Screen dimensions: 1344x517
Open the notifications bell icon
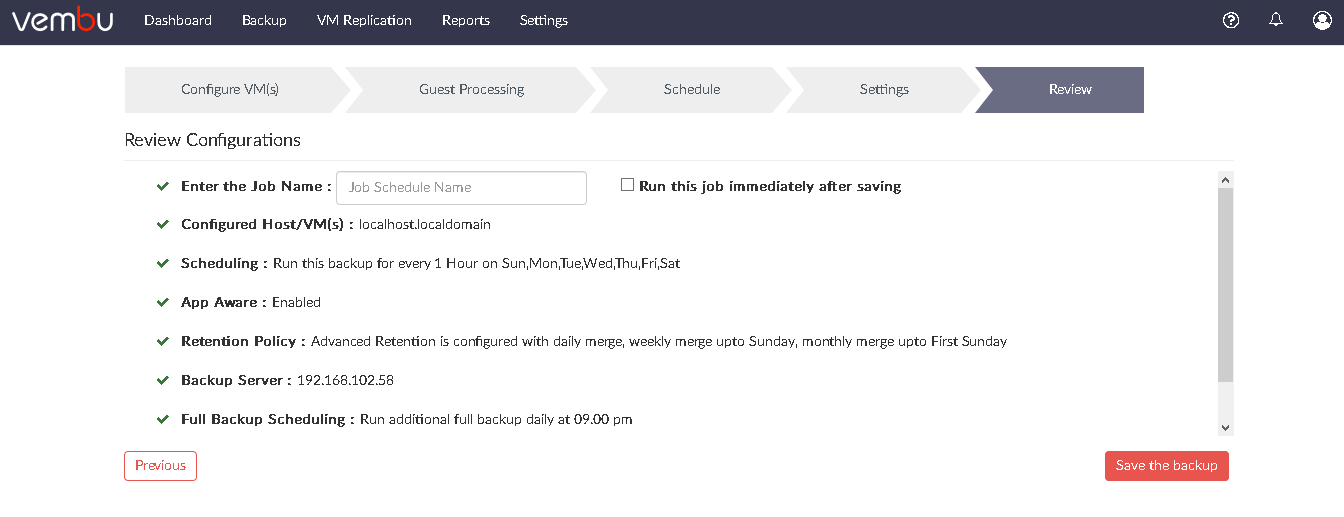(x=1276, y=19)
